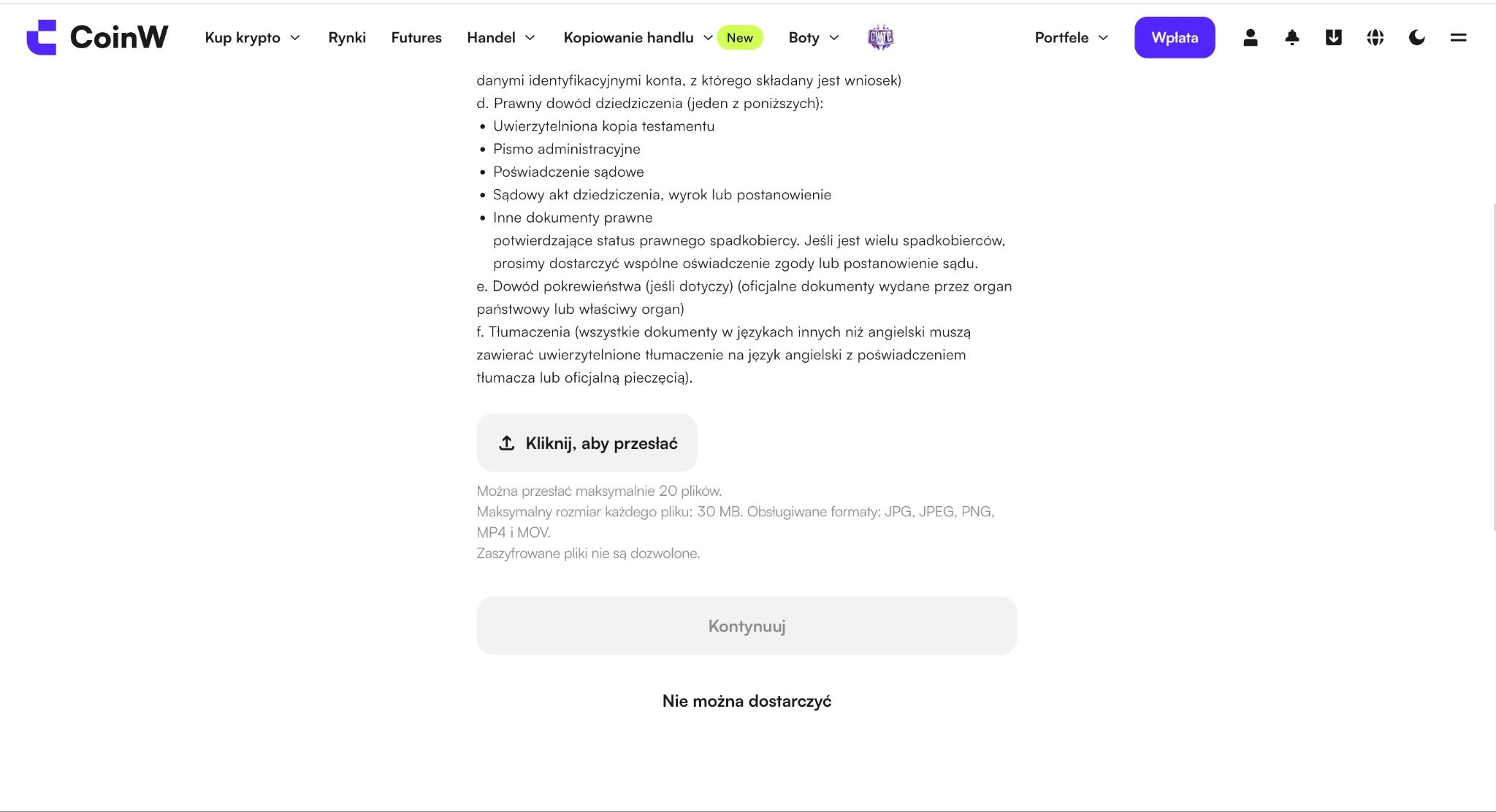1496x812 pixels.
Task: Open notifications bell icon
Action: 1291,37
